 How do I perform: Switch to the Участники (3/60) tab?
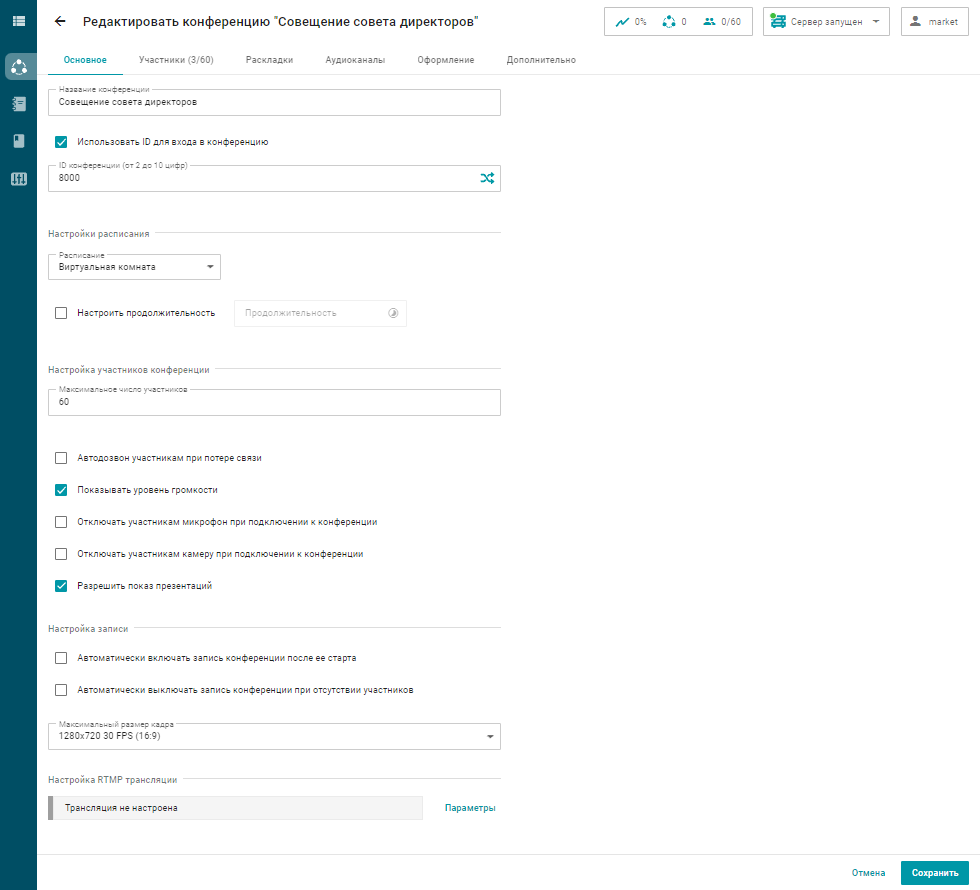click(176, 60)
